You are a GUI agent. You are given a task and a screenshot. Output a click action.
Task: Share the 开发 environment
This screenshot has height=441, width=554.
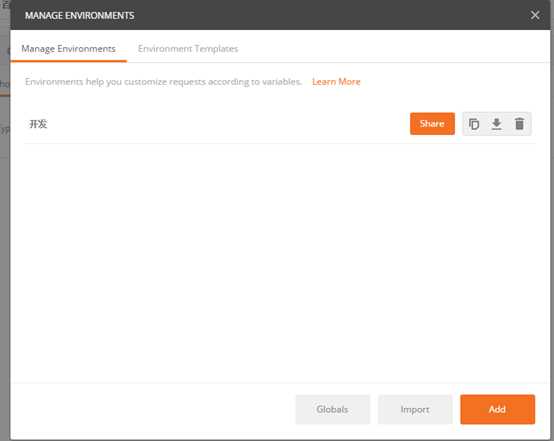coord(432,124)
